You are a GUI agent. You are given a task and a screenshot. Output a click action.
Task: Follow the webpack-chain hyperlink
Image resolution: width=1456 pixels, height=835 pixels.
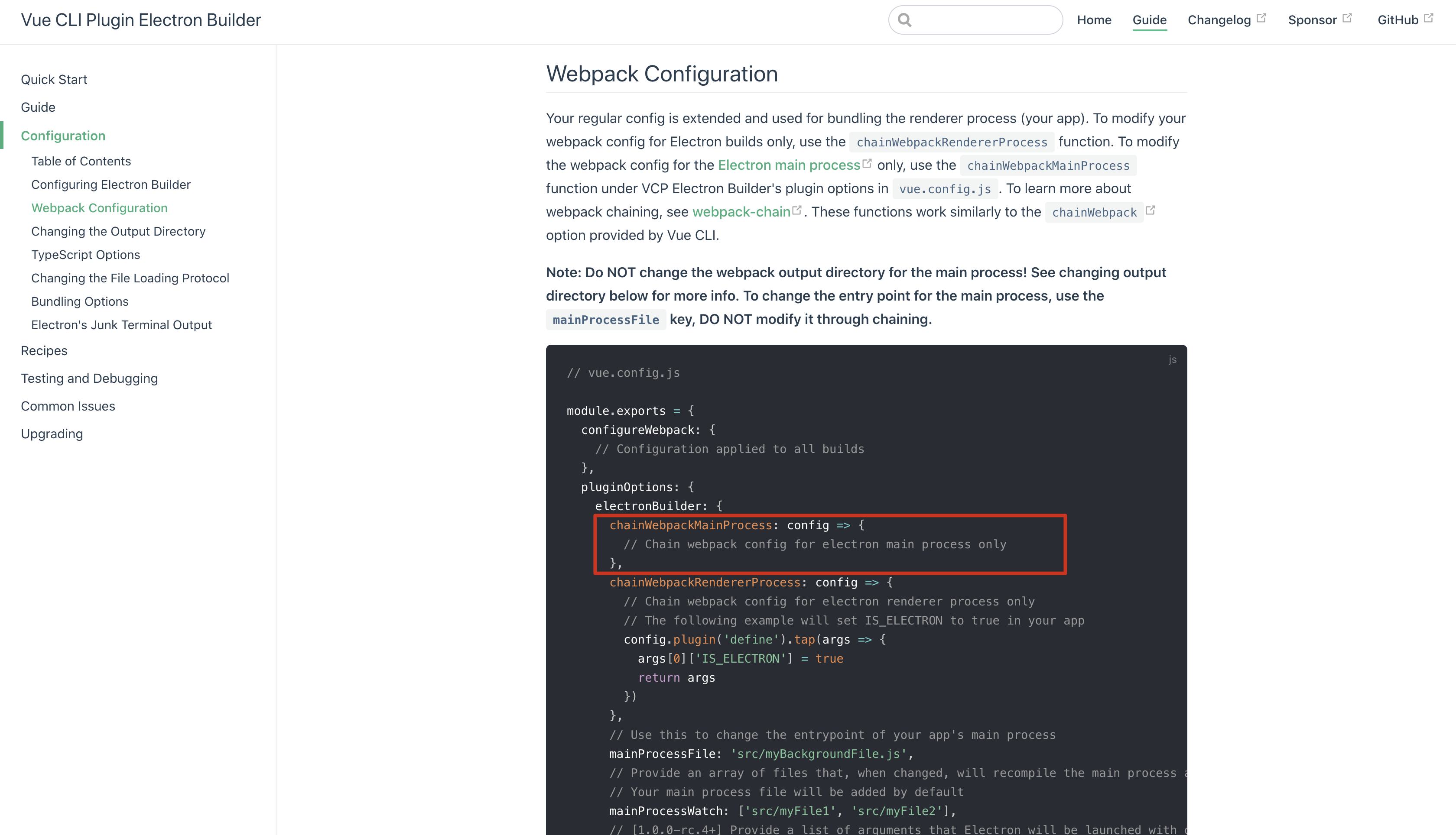tap(741, 212)
